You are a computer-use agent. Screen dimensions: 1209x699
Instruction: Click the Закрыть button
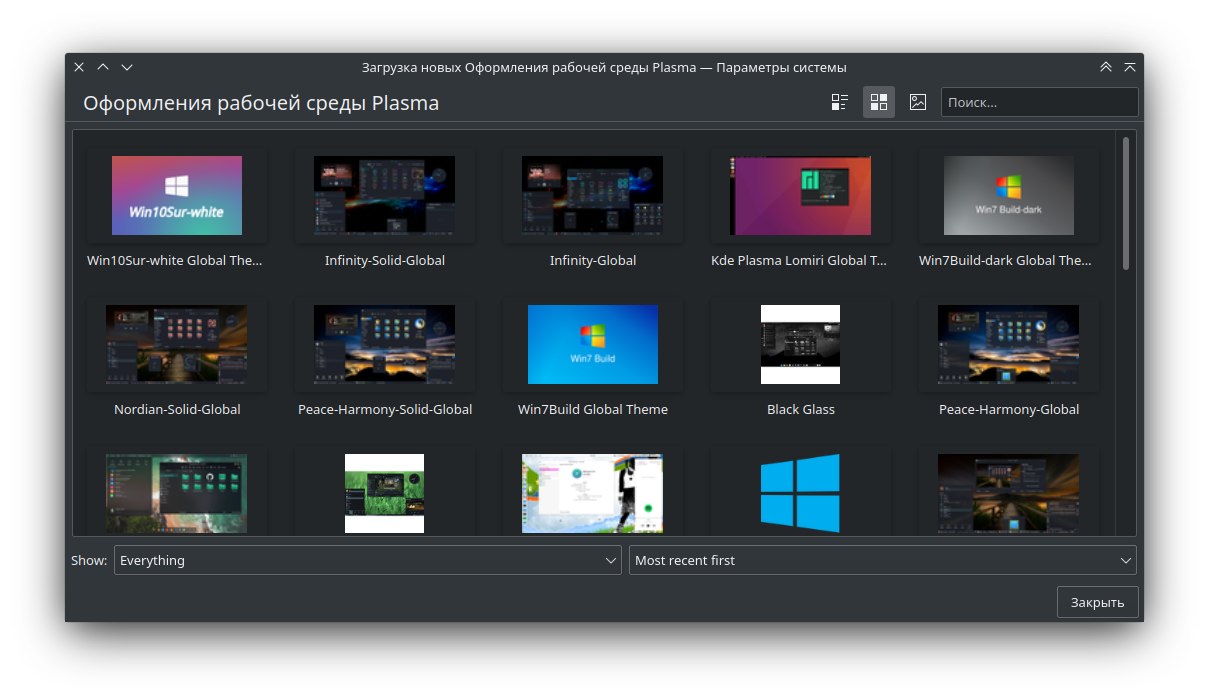tap(1097, 602)
